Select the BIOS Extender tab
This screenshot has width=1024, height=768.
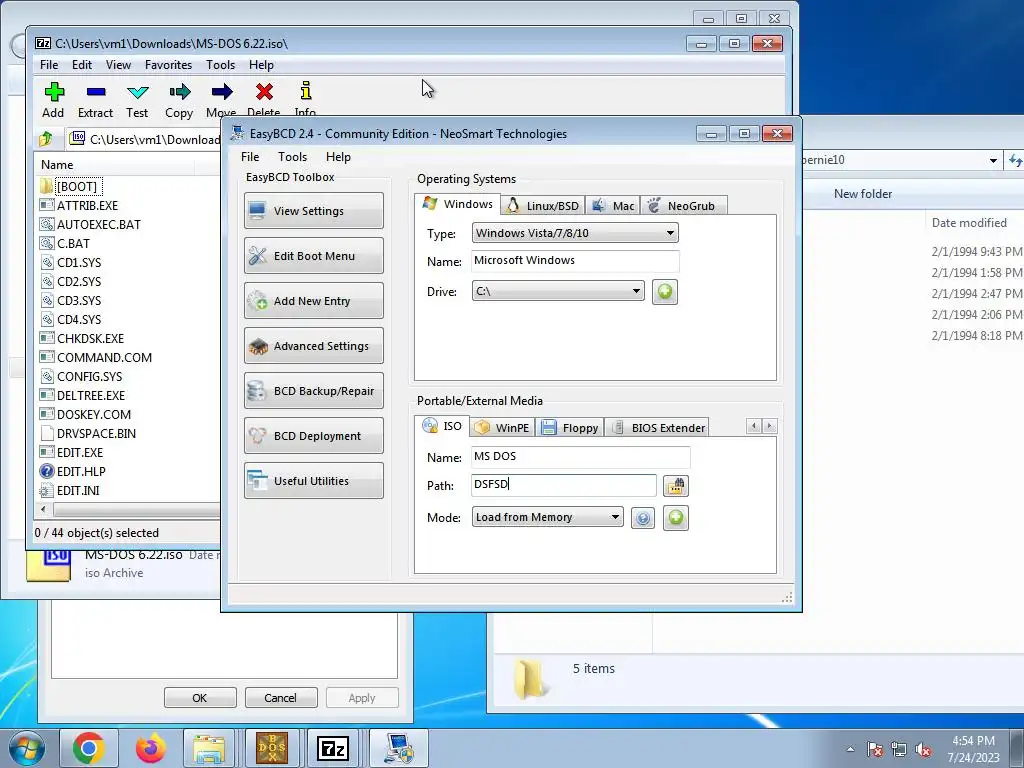(x=657, y=428)
